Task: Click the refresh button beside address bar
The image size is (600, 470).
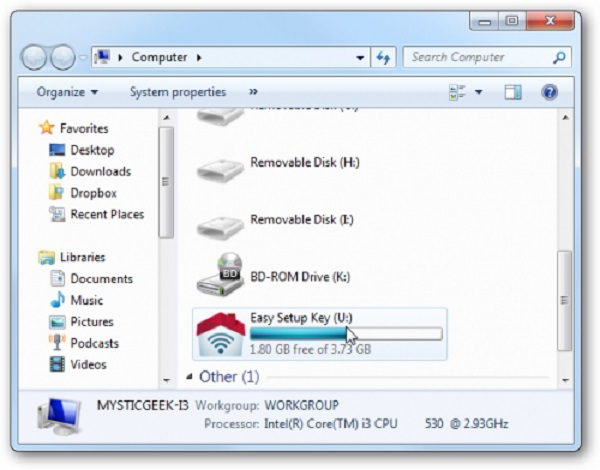Action: coord(384,58)
